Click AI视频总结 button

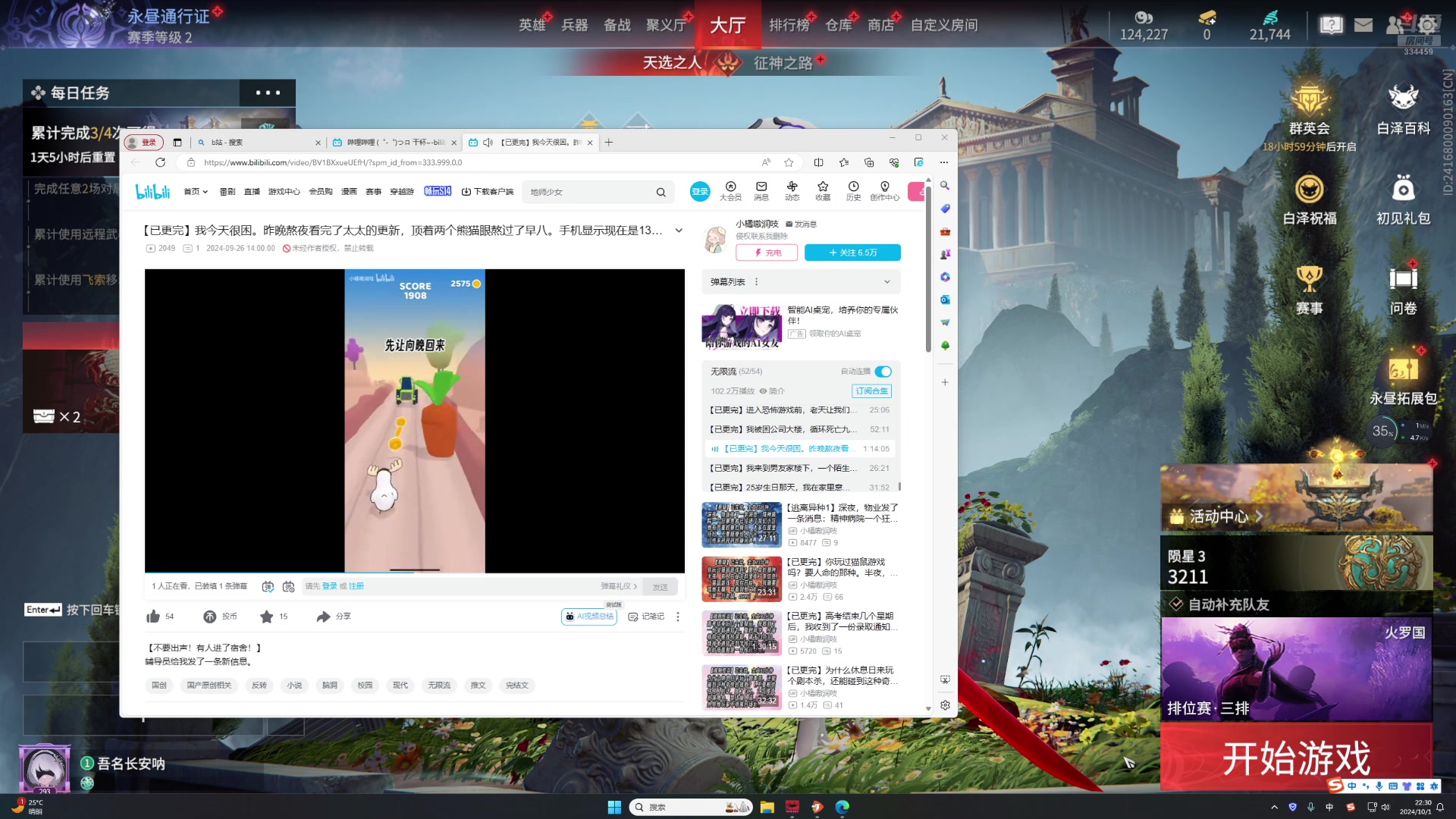tap(589, 617)
